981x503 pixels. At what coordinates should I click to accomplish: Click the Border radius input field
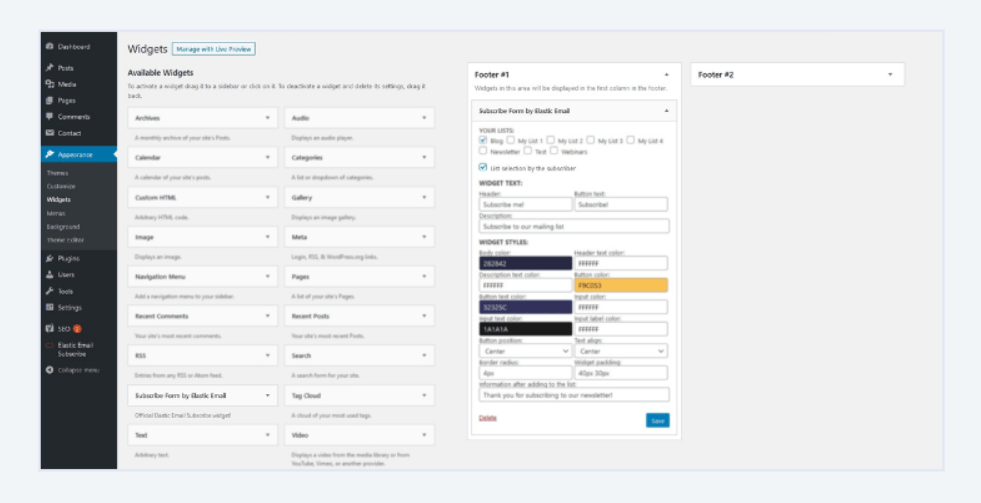click(526, 373)
